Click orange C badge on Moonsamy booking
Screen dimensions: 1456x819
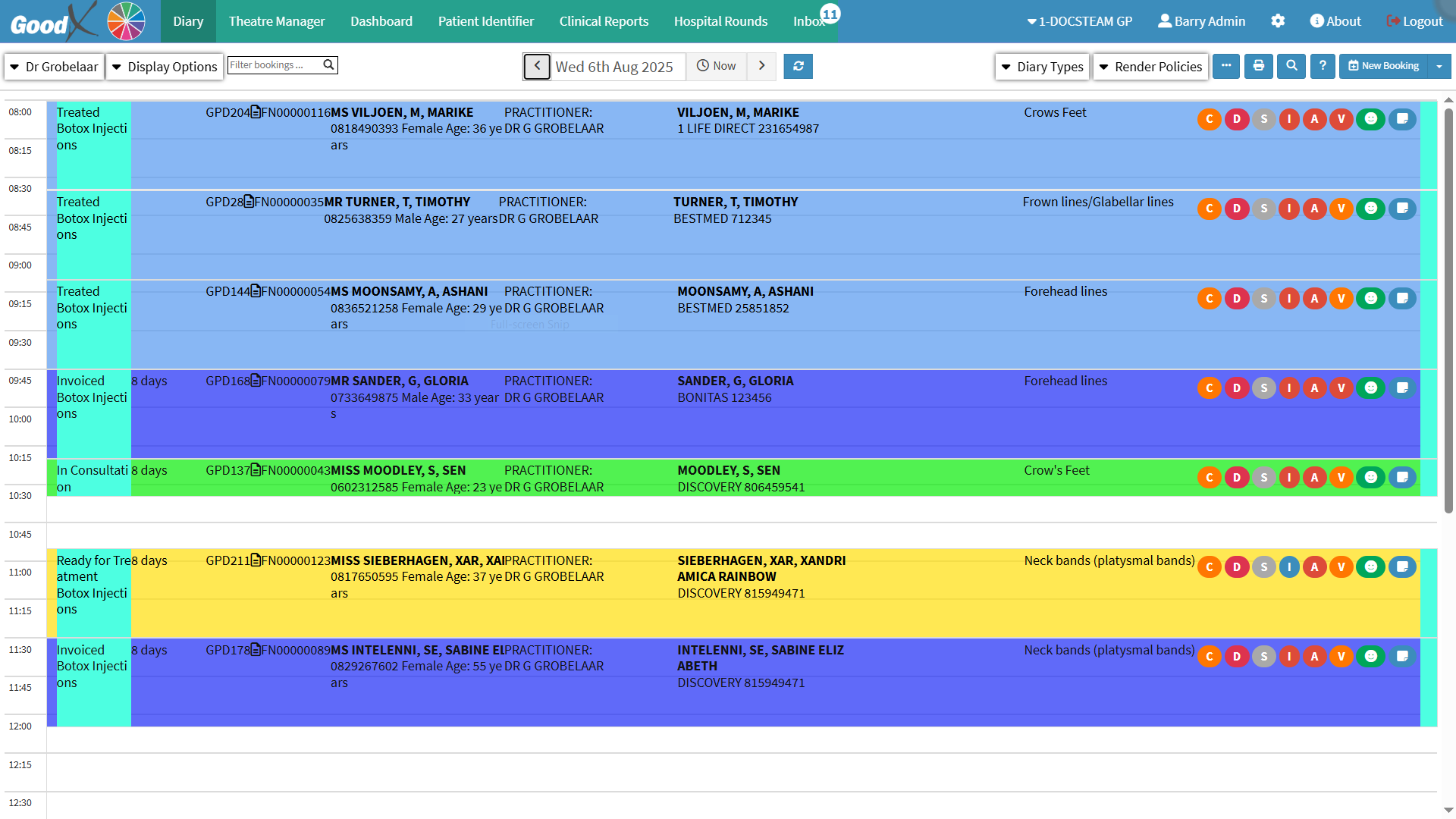click(x=1210, y=298)
